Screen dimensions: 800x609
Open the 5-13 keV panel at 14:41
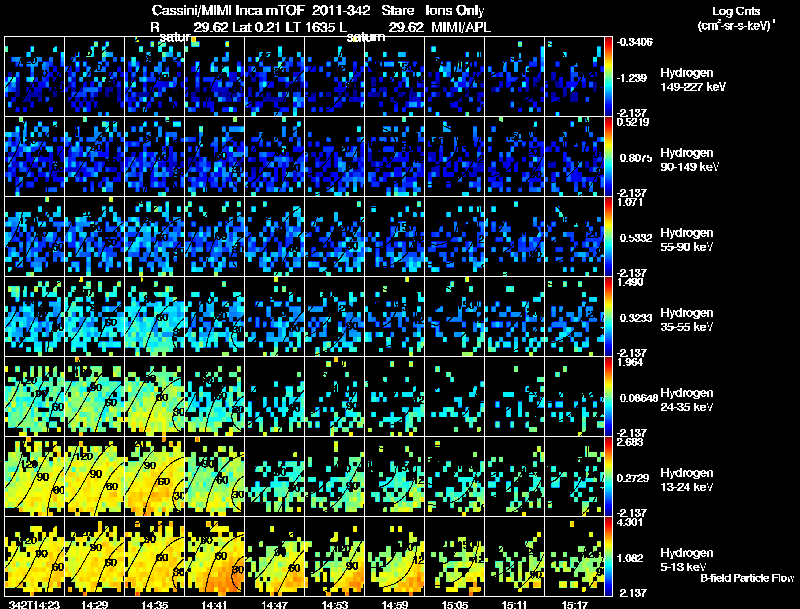click(x=215, y=556)
